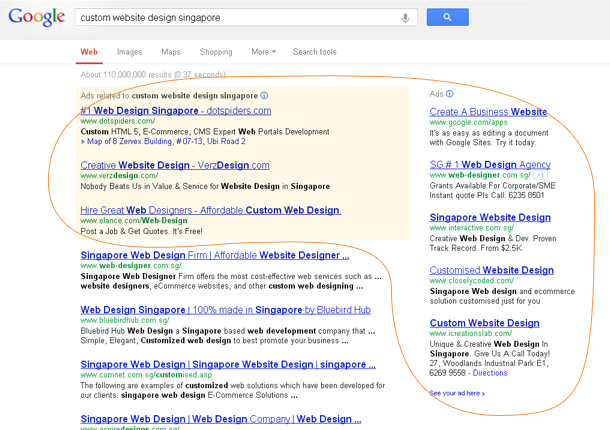Open Search tools options
Screen dimensions: 610x430
pyautogui.click(x=314, y=52)
